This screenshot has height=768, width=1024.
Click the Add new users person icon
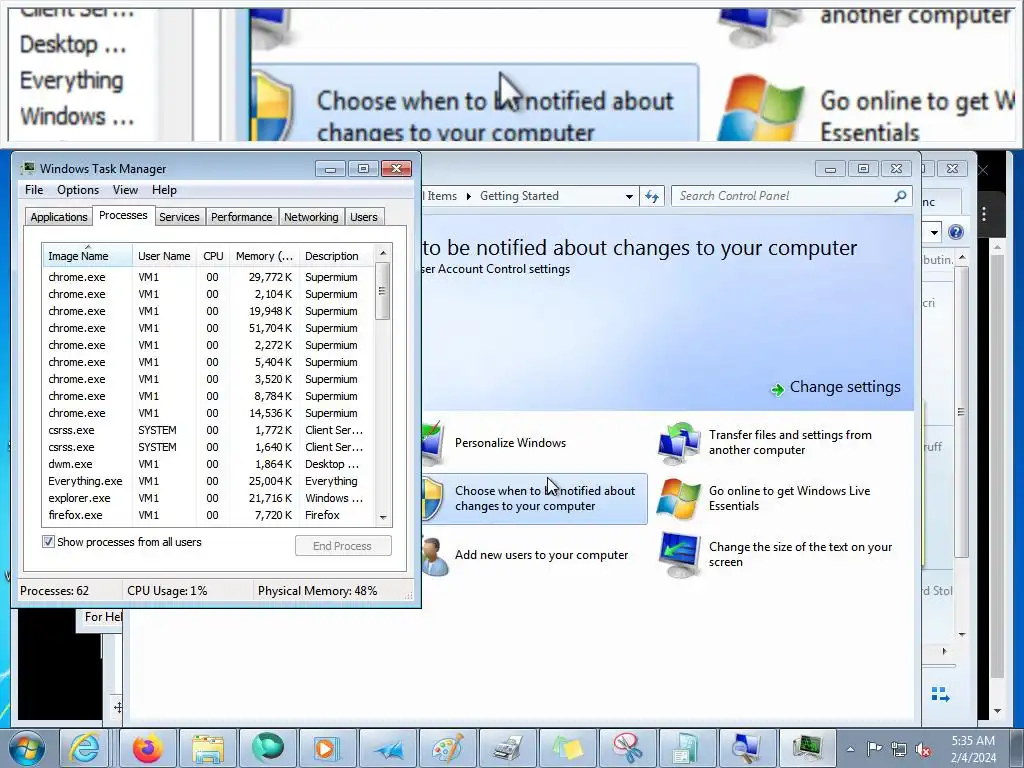tap(433, 556)
